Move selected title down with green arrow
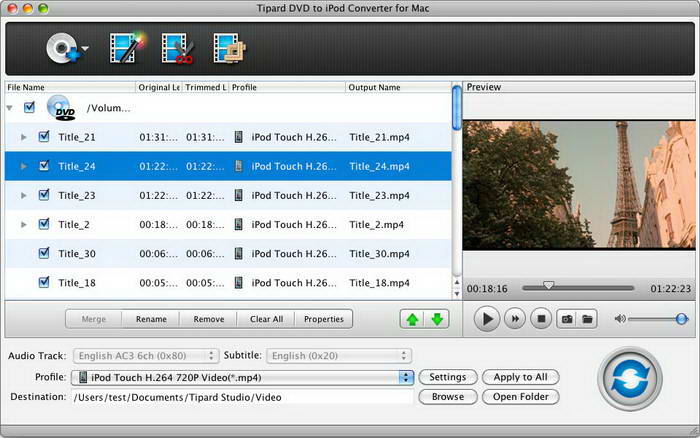This screenshot has width=700, height=438. click(x=437, y=319)
